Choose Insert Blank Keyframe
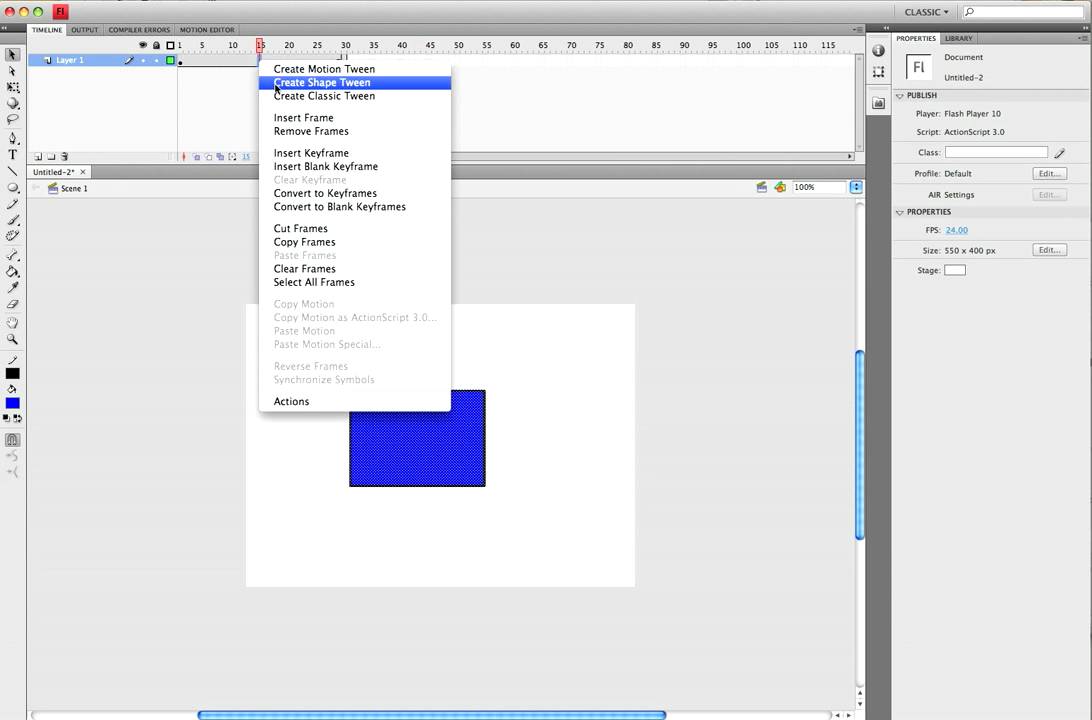Viewport: 1092px width, 720px height. point(354,166)
